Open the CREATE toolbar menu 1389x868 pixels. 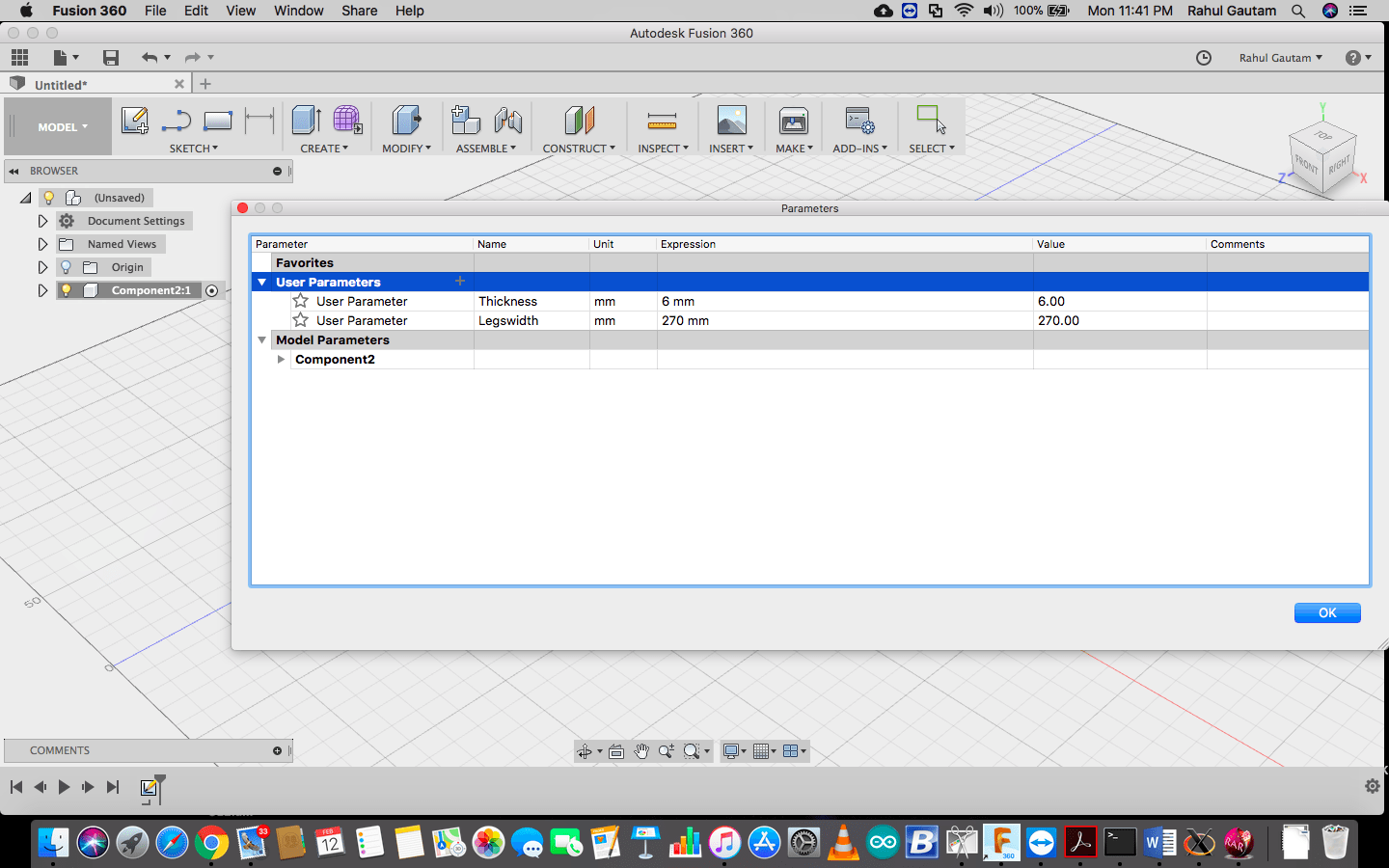click(324, 149)
